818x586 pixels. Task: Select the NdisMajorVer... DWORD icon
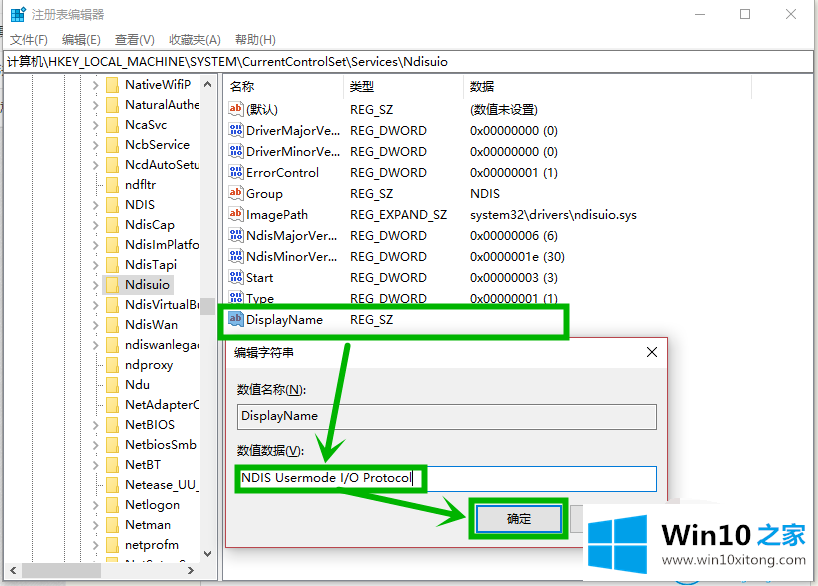coord(236,235)
